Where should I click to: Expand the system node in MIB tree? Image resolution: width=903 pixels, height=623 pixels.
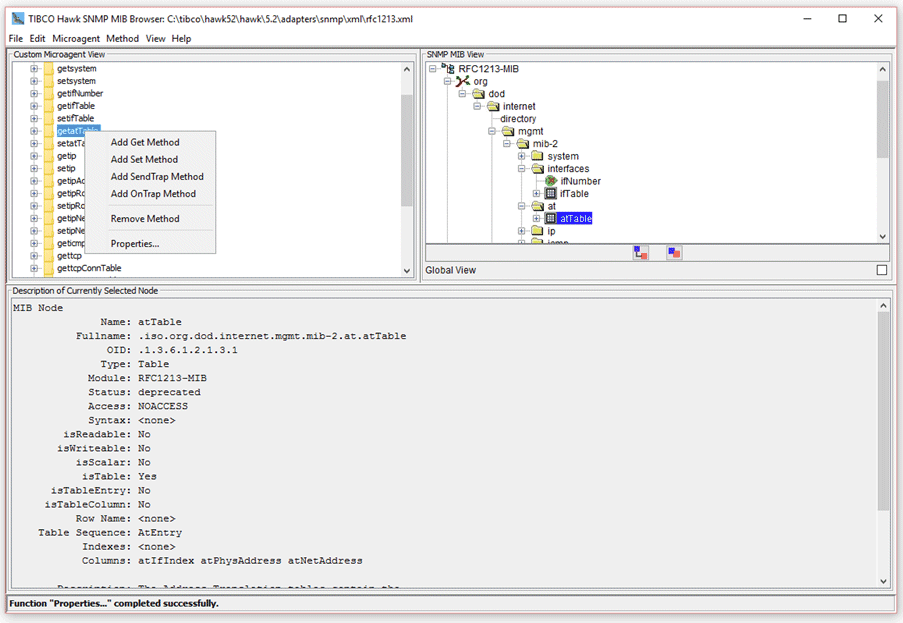(522, 156)
